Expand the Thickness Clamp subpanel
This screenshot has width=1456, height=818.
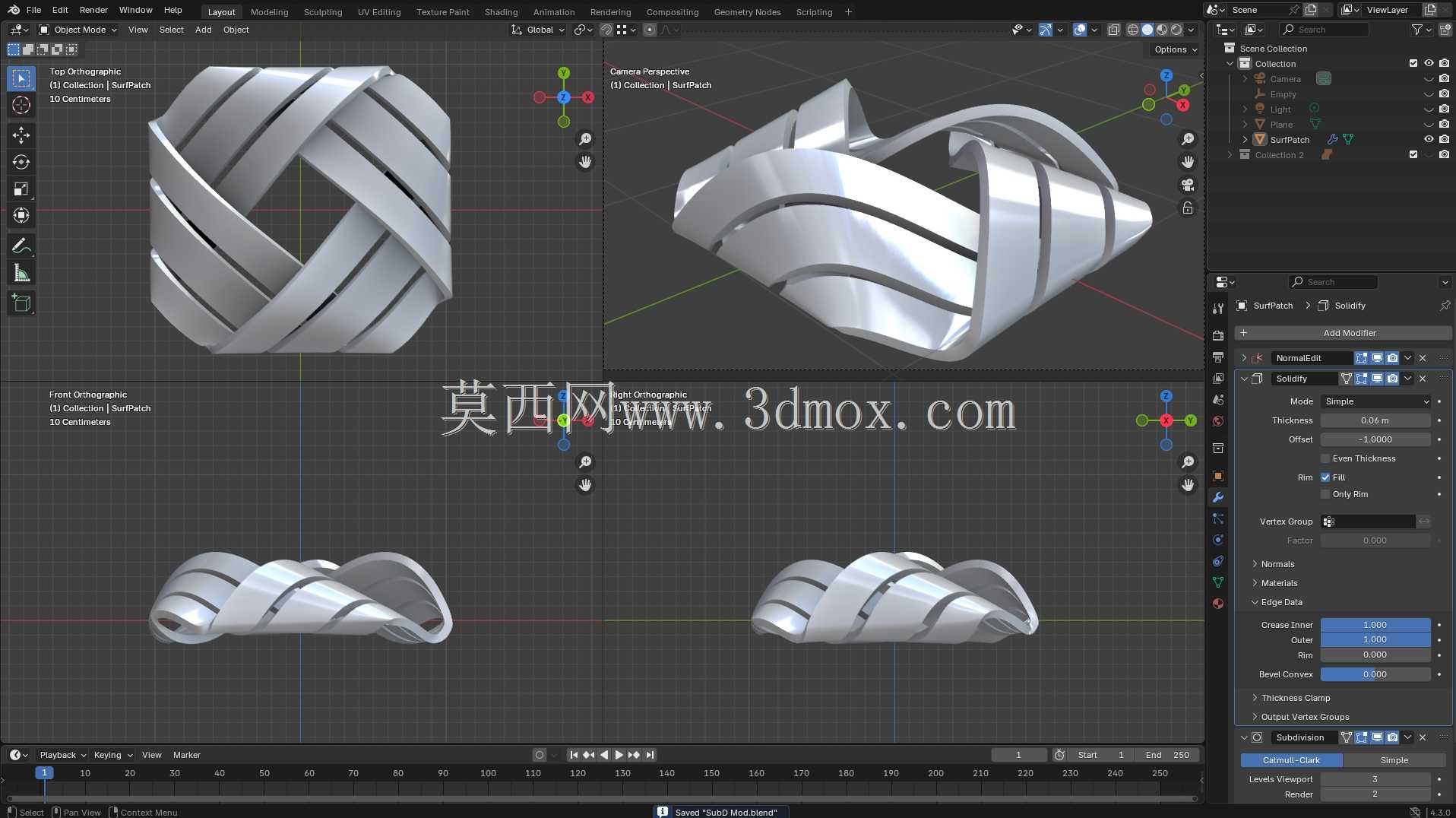[x=1295, y=698]
